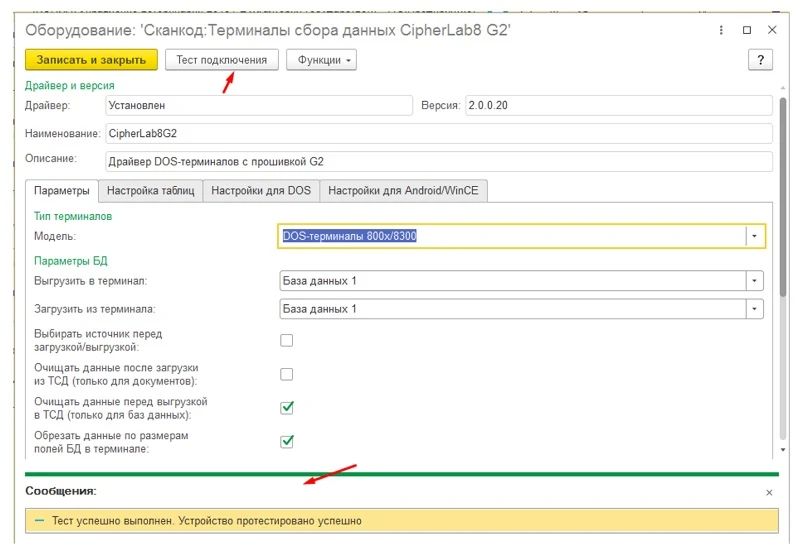Click the Наименование input field
800x557 pixels.
[438, 133]
